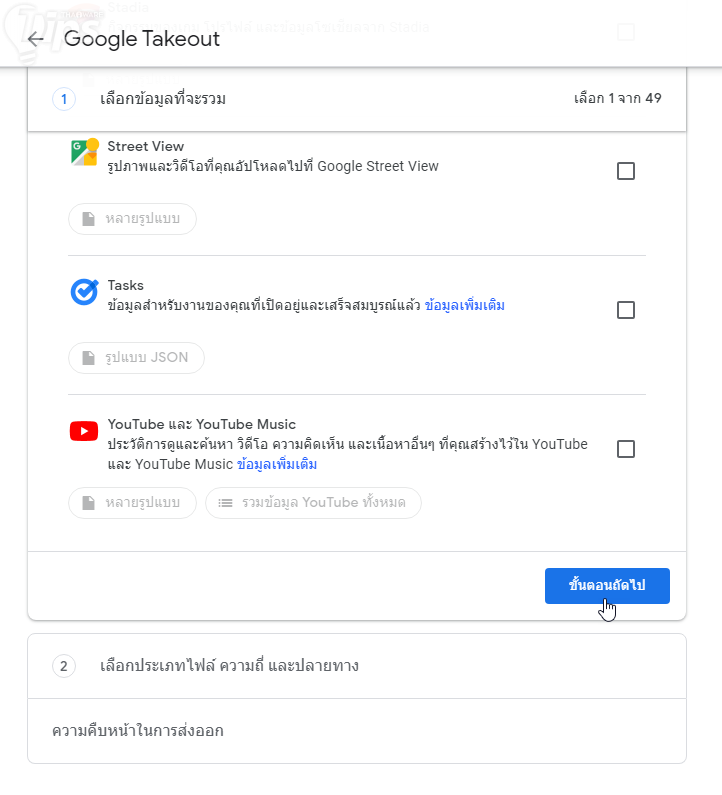This screenshot has width=722, height=795.
Task: Collapse step 1 header section
Action: click(x=357, y=99)
